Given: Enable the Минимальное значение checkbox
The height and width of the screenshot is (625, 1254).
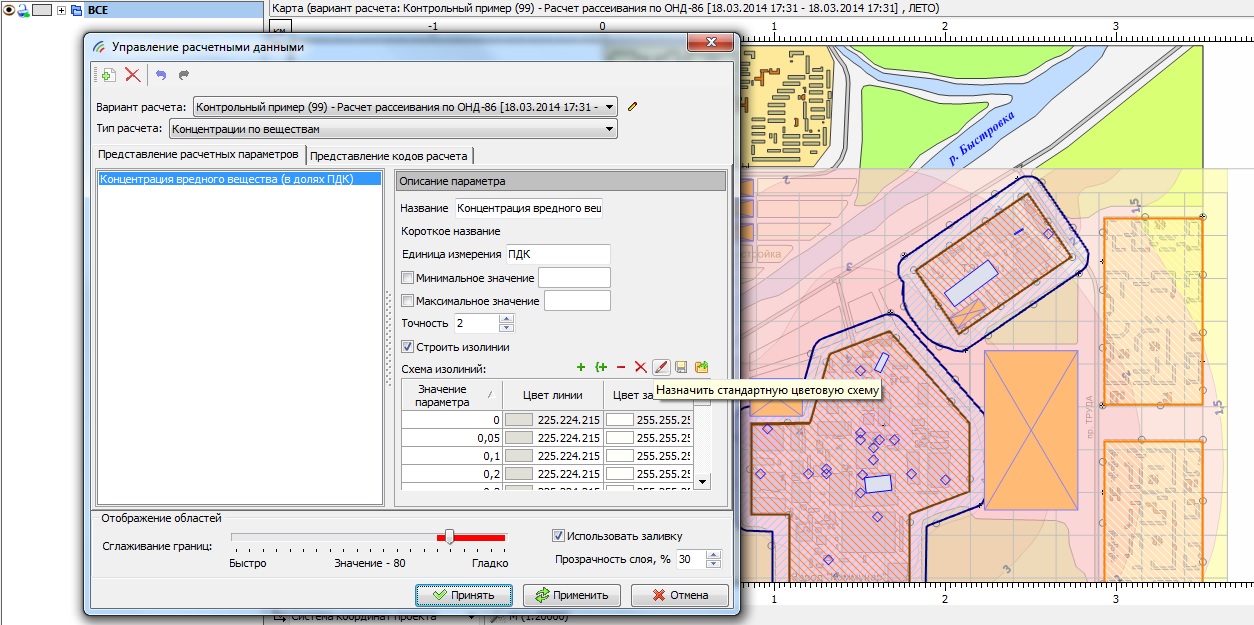Looking at the screenshot, I should [407, 277].
